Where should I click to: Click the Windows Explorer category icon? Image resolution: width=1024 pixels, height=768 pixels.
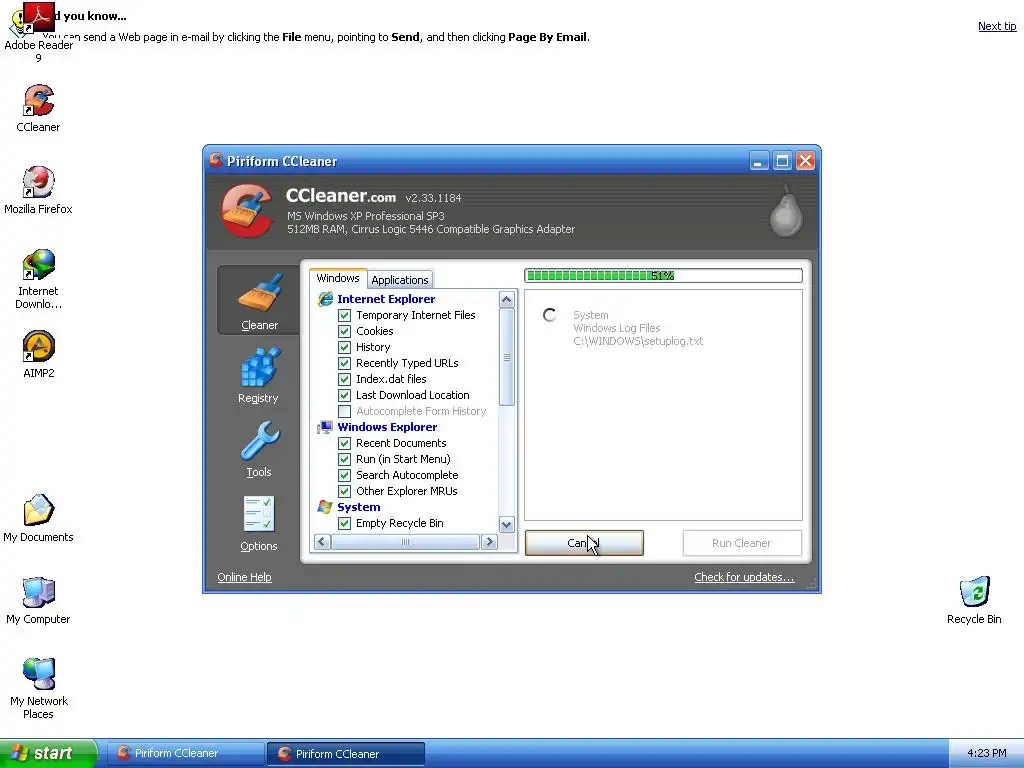(x=325, y=427)
